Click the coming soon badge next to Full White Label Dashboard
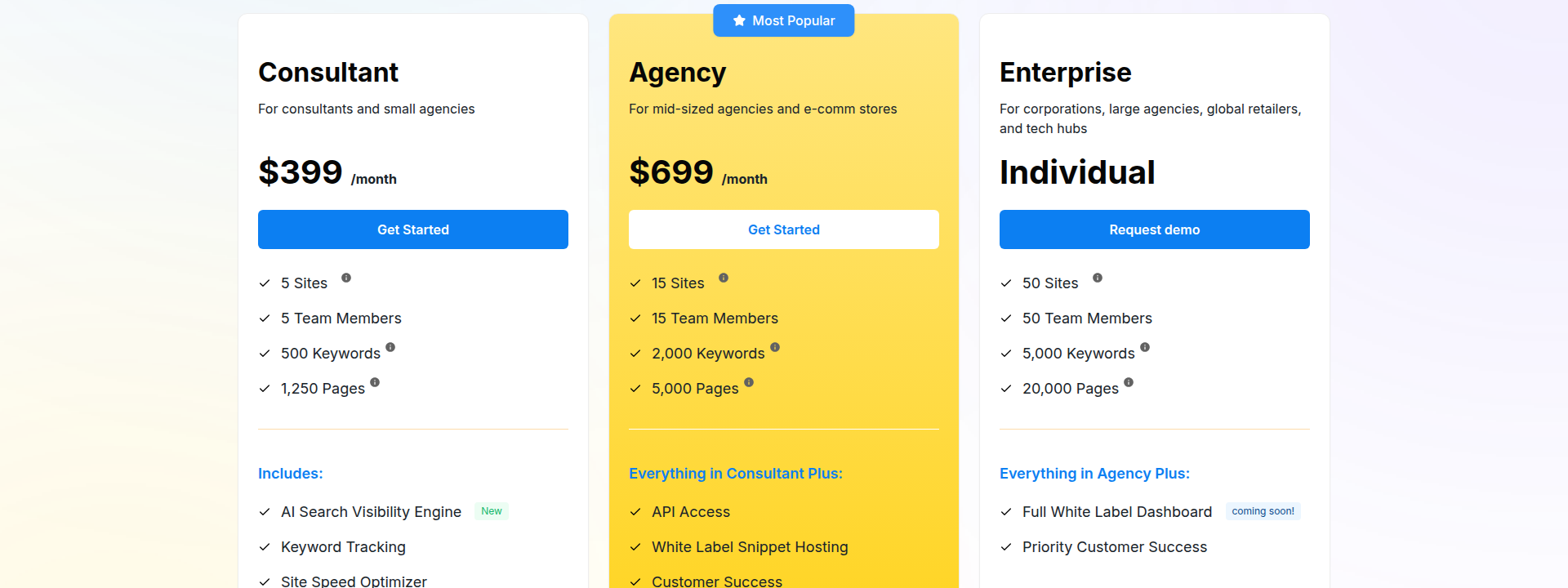1568x588 pixels. pyautogui.click(x=1263, y=510)
